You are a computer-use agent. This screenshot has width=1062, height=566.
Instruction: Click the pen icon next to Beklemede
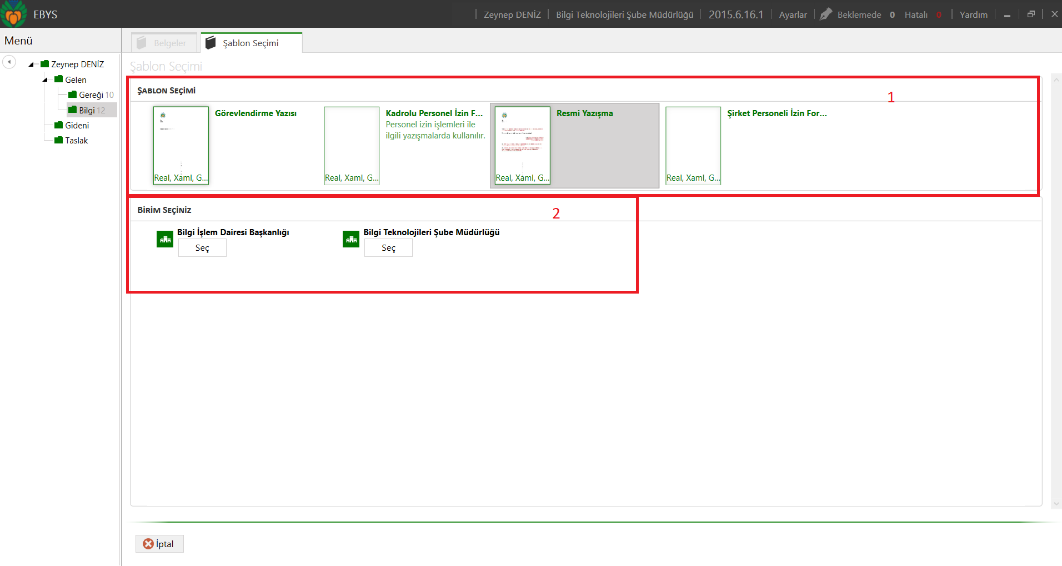coord(826,14)
